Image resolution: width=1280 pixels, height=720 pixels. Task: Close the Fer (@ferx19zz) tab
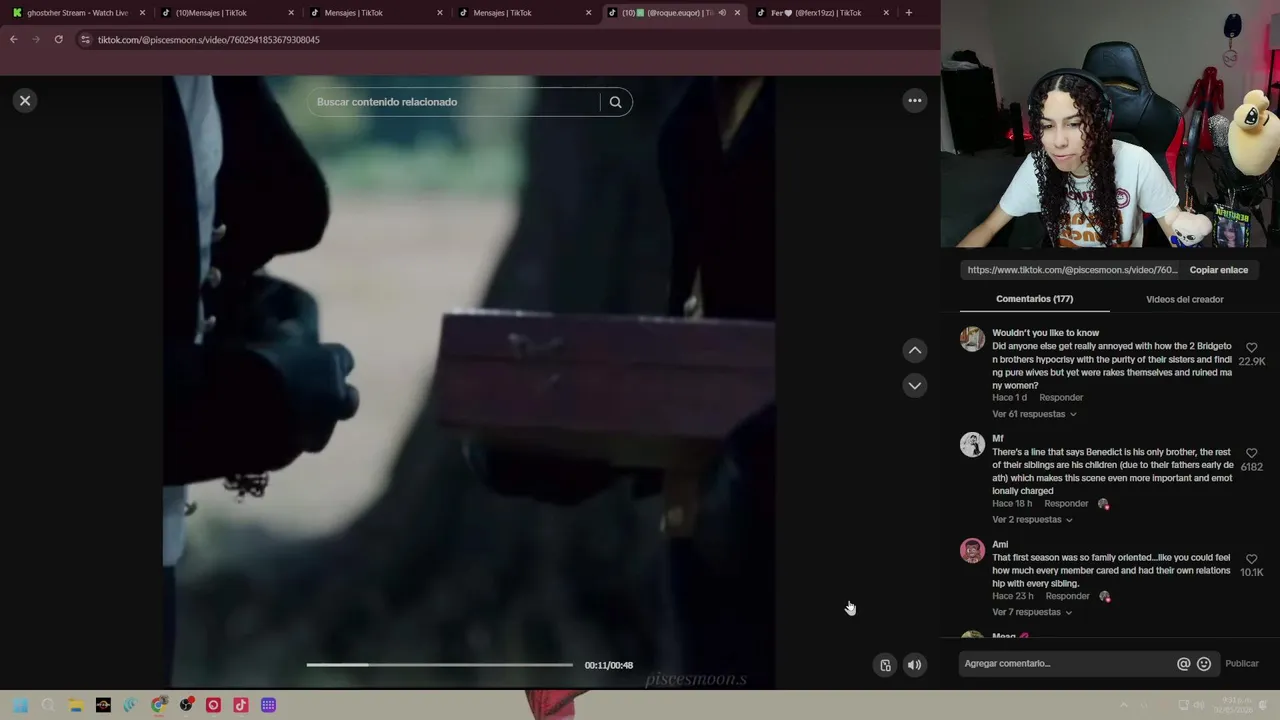[x=886, y=13]
